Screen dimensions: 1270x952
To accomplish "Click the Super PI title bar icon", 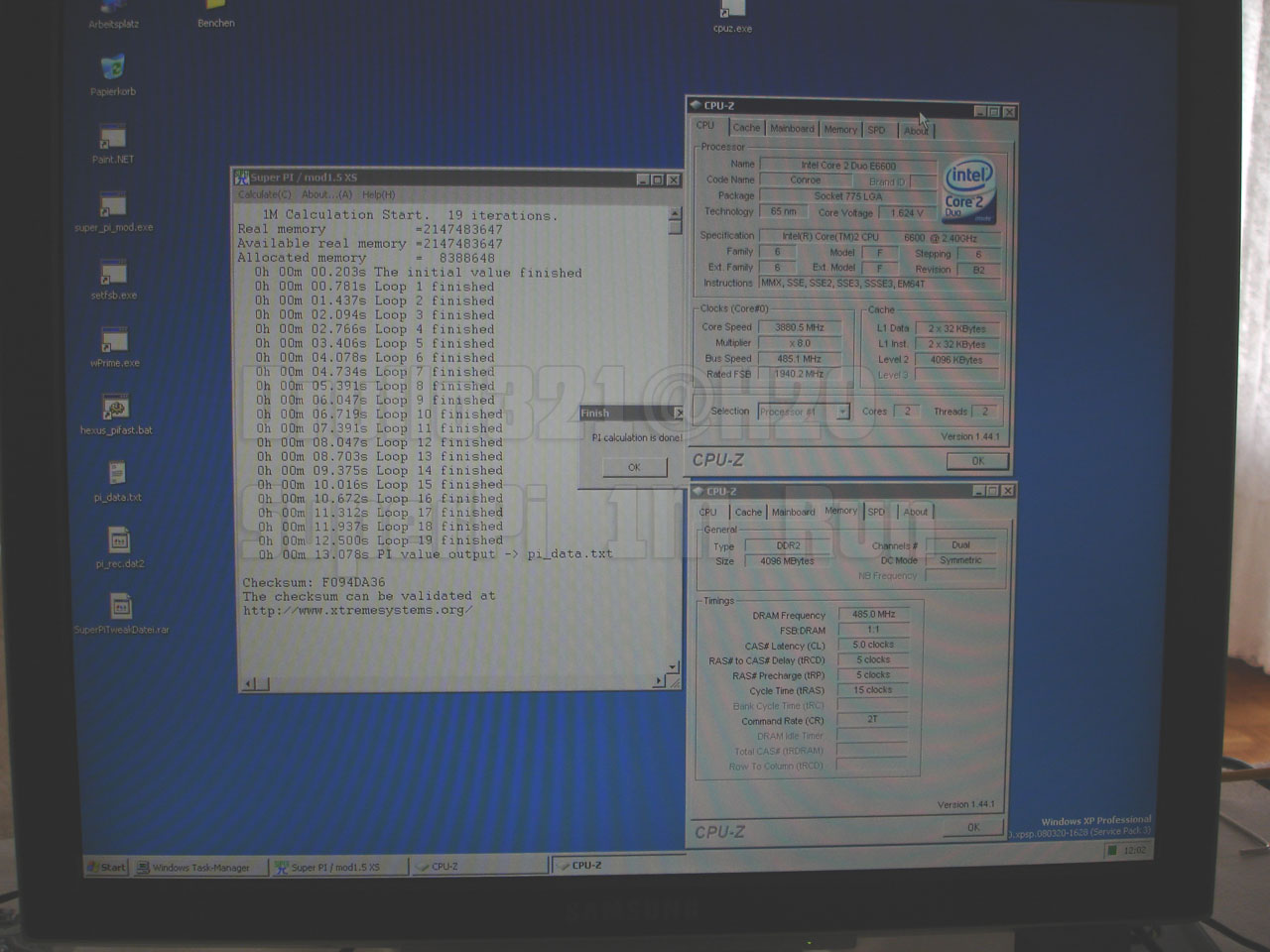I will (x=241, y=178).
